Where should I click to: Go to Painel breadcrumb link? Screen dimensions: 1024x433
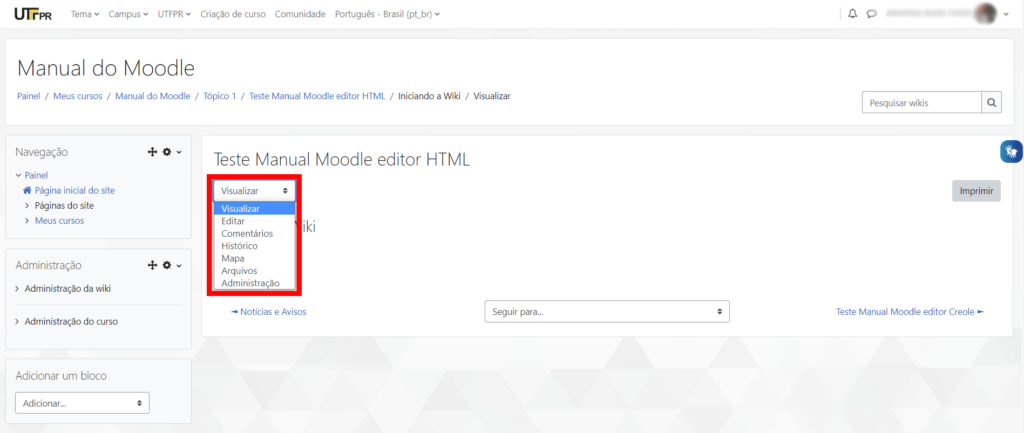tap(29, 96)
